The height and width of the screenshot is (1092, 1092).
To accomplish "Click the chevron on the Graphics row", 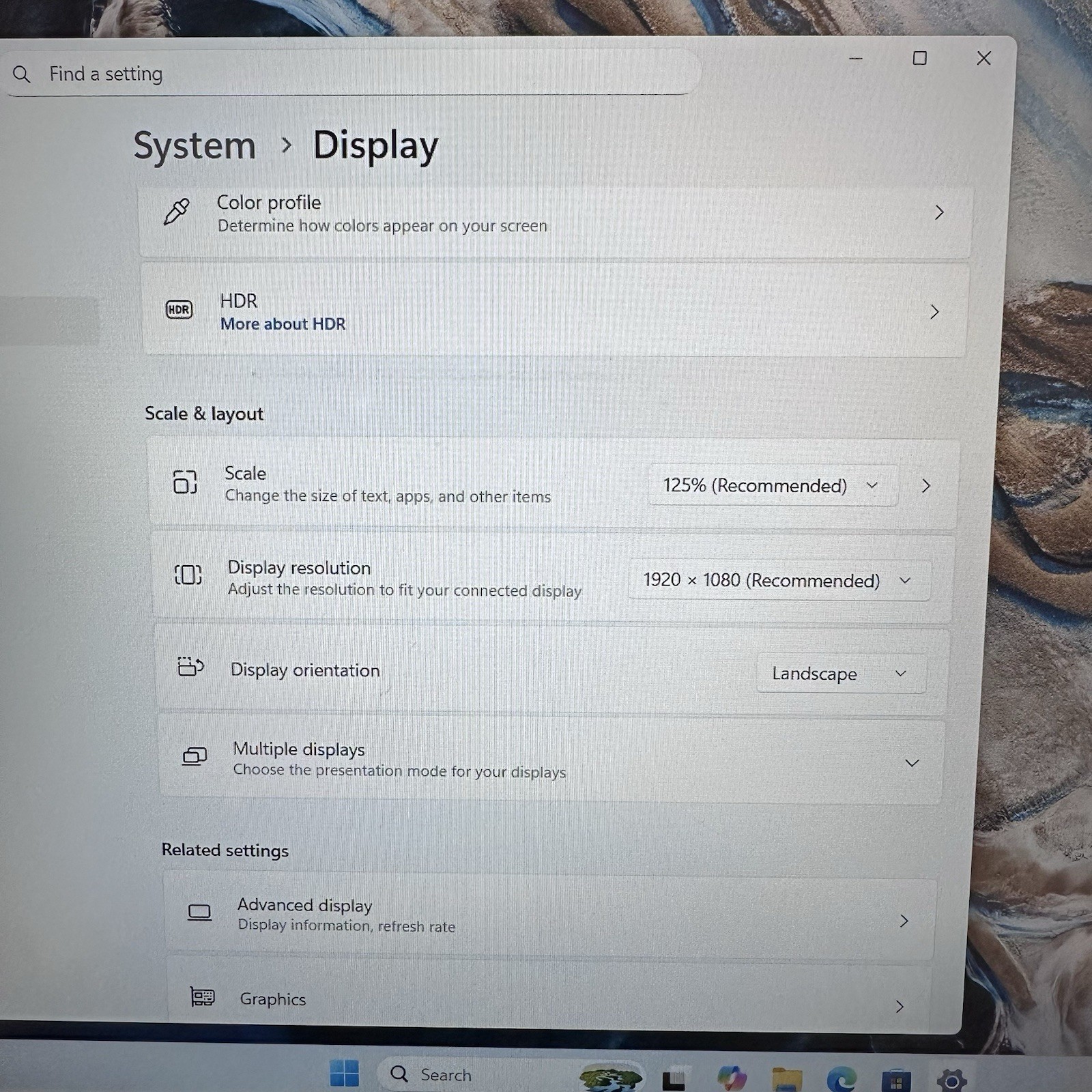I will pos(900,1007).
